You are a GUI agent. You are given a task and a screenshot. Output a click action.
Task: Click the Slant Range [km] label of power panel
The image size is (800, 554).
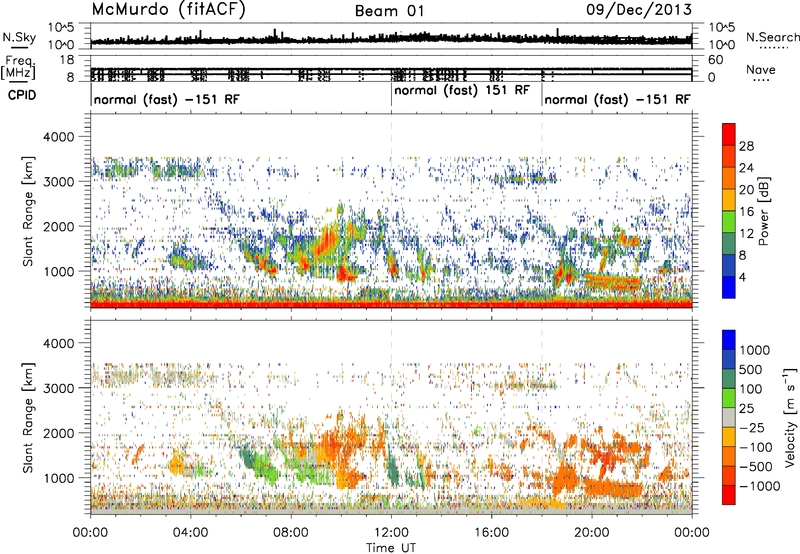(x=28, y=211)
